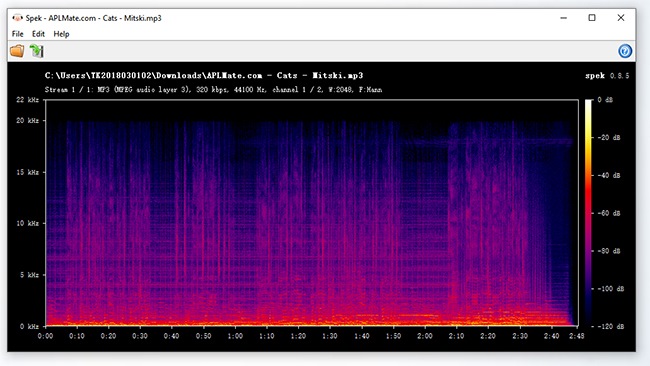Open the File menu

coord(17,34)
